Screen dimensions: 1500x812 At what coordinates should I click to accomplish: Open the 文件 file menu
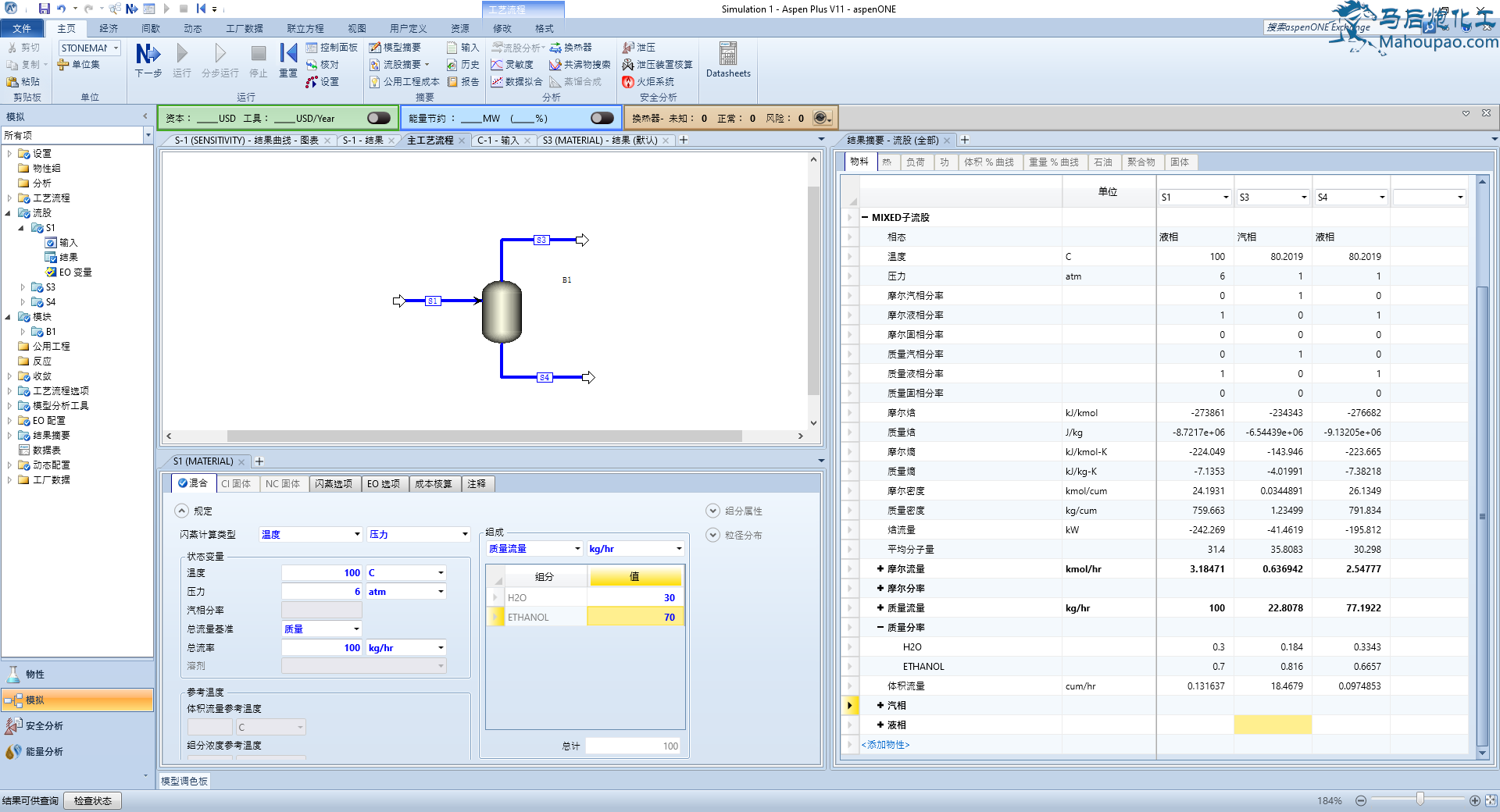click(22, 28)
